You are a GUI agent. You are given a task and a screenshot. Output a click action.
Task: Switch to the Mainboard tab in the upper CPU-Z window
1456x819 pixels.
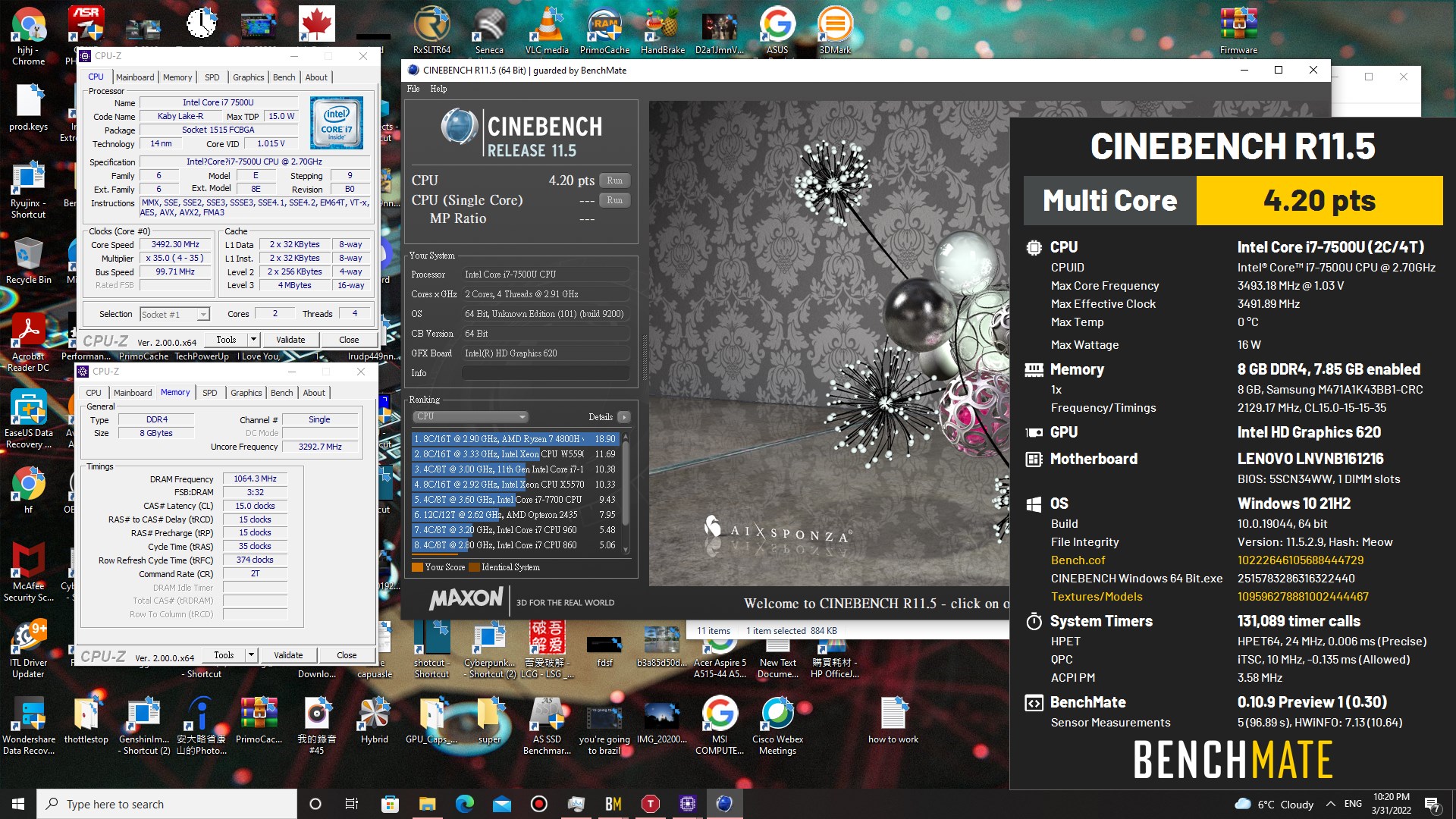tap(135, 77)
